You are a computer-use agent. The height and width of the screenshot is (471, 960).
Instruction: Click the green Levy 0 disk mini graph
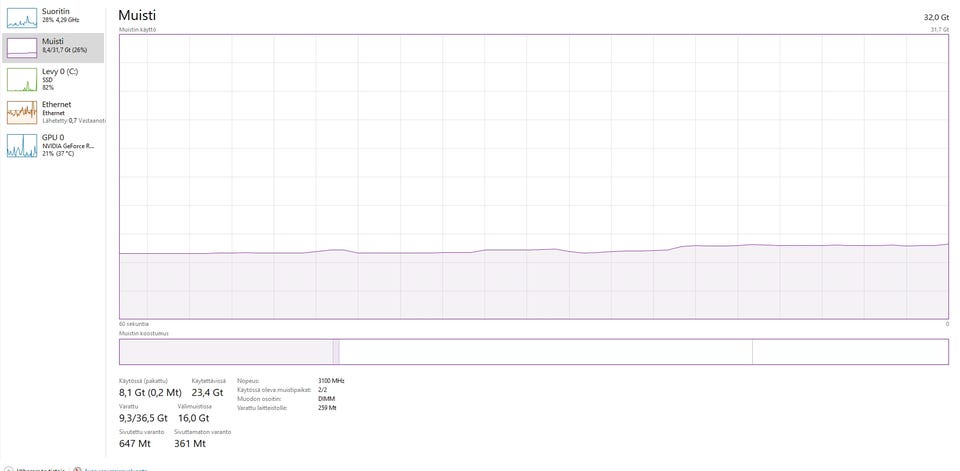(22, 80)
